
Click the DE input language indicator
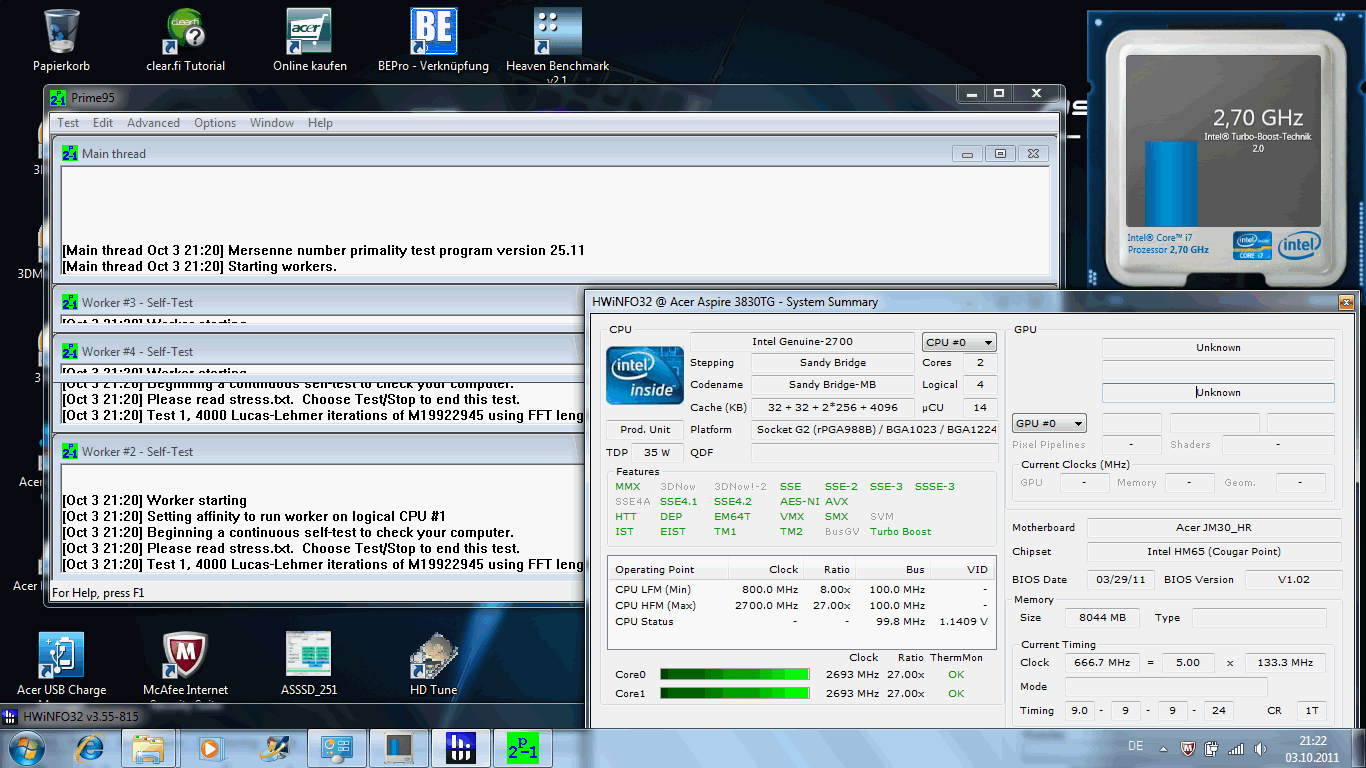(1135, 746)
